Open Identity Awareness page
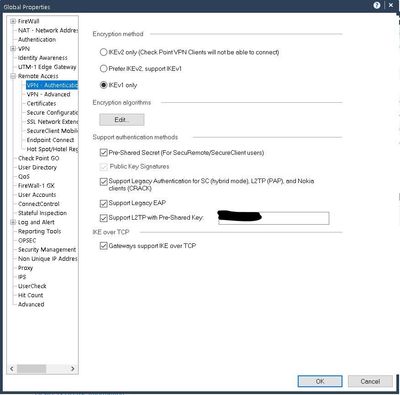This screenshot has width=400, height=395. pos(43,58)
